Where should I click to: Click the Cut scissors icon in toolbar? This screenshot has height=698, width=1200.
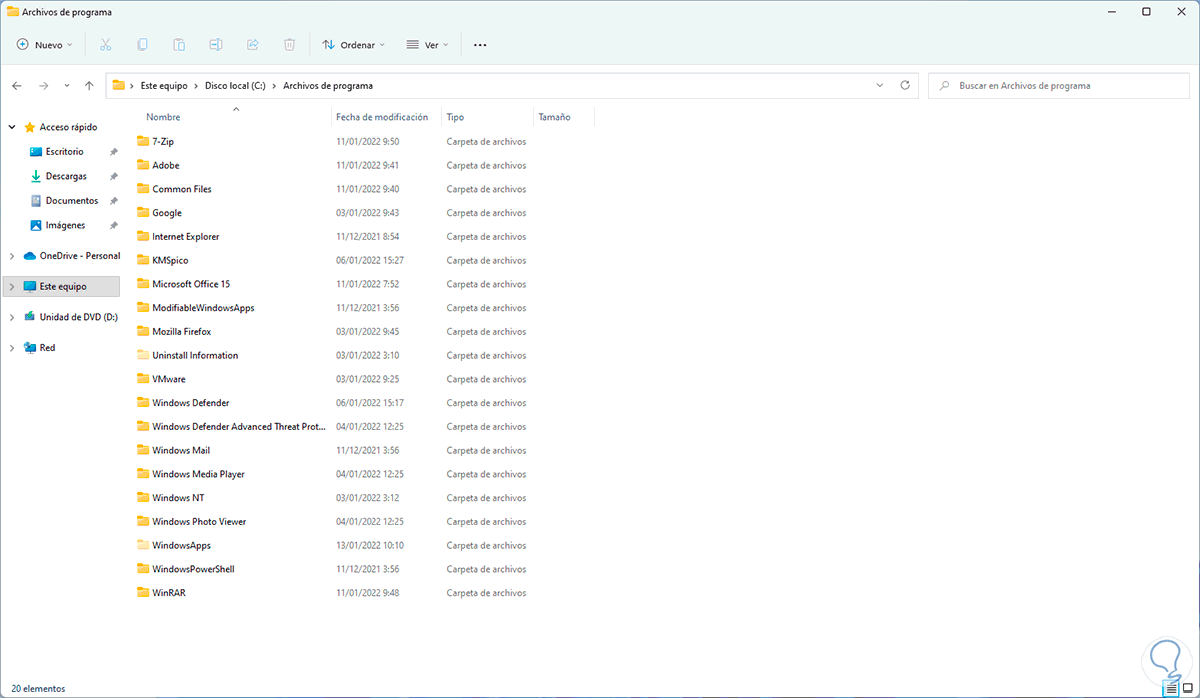106,45
